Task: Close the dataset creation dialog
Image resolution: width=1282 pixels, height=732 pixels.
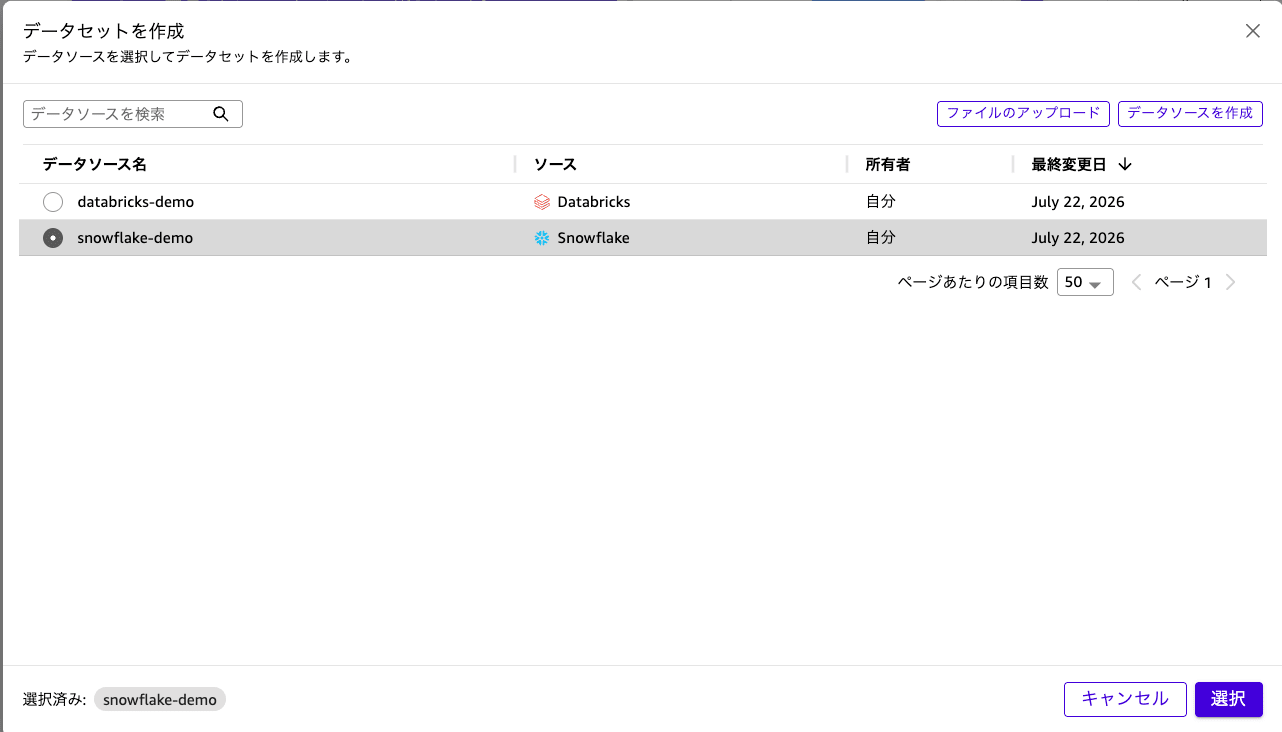Action: tap(1252, 31)
